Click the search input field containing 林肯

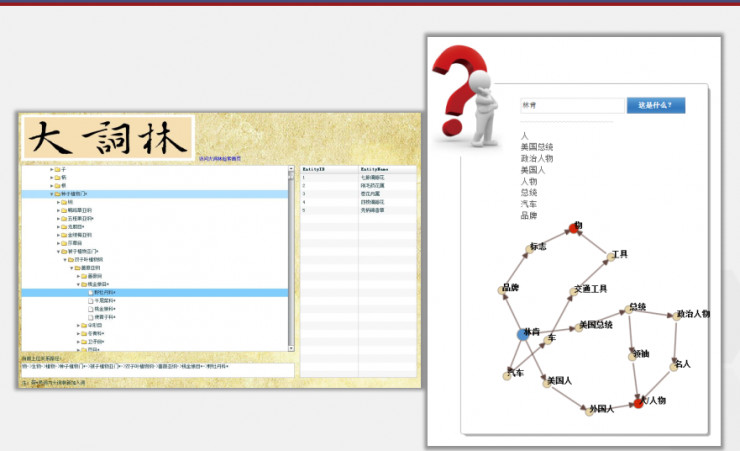click(570, 105)
